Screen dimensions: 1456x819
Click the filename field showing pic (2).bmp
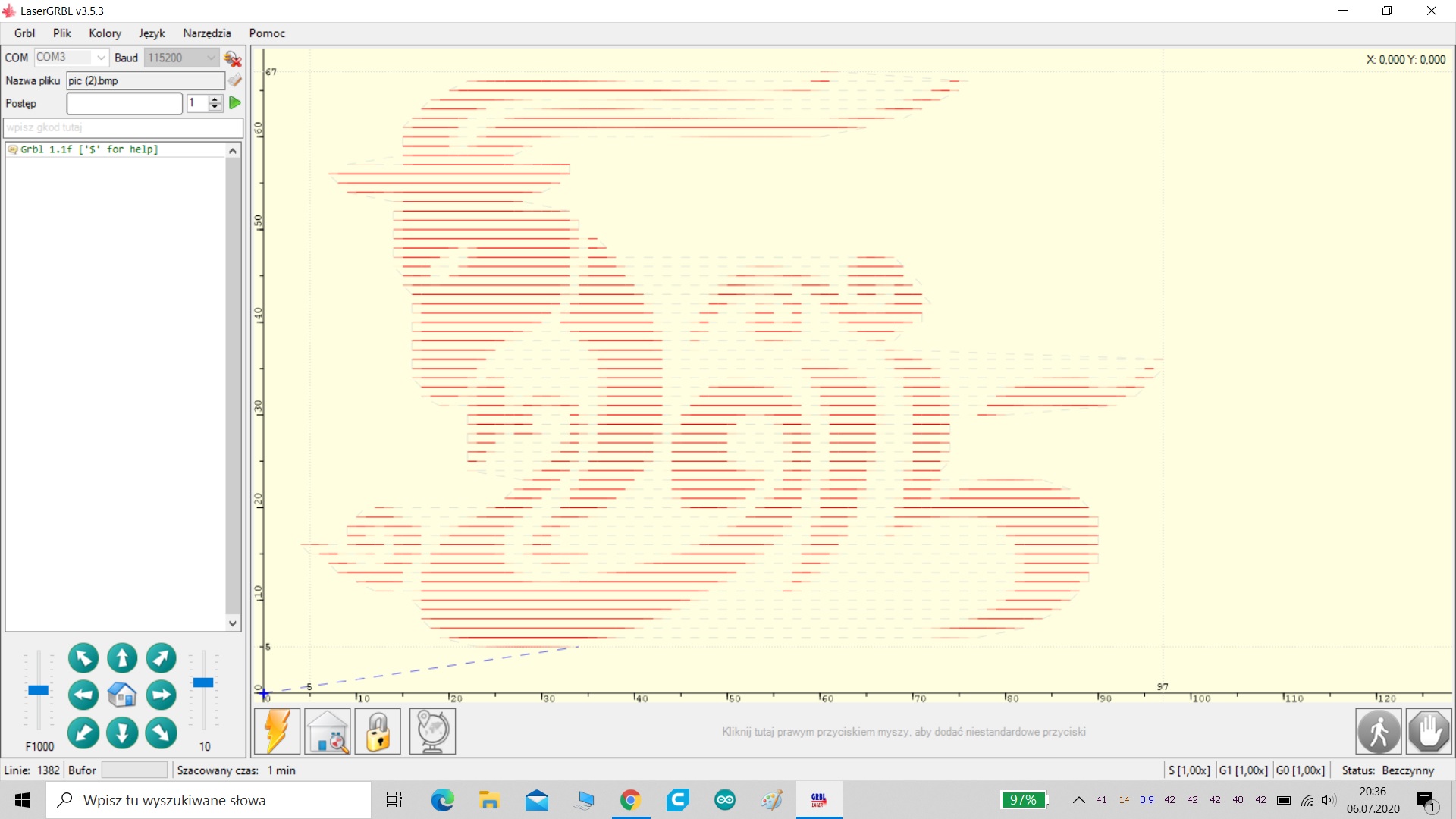coord(146,80)
